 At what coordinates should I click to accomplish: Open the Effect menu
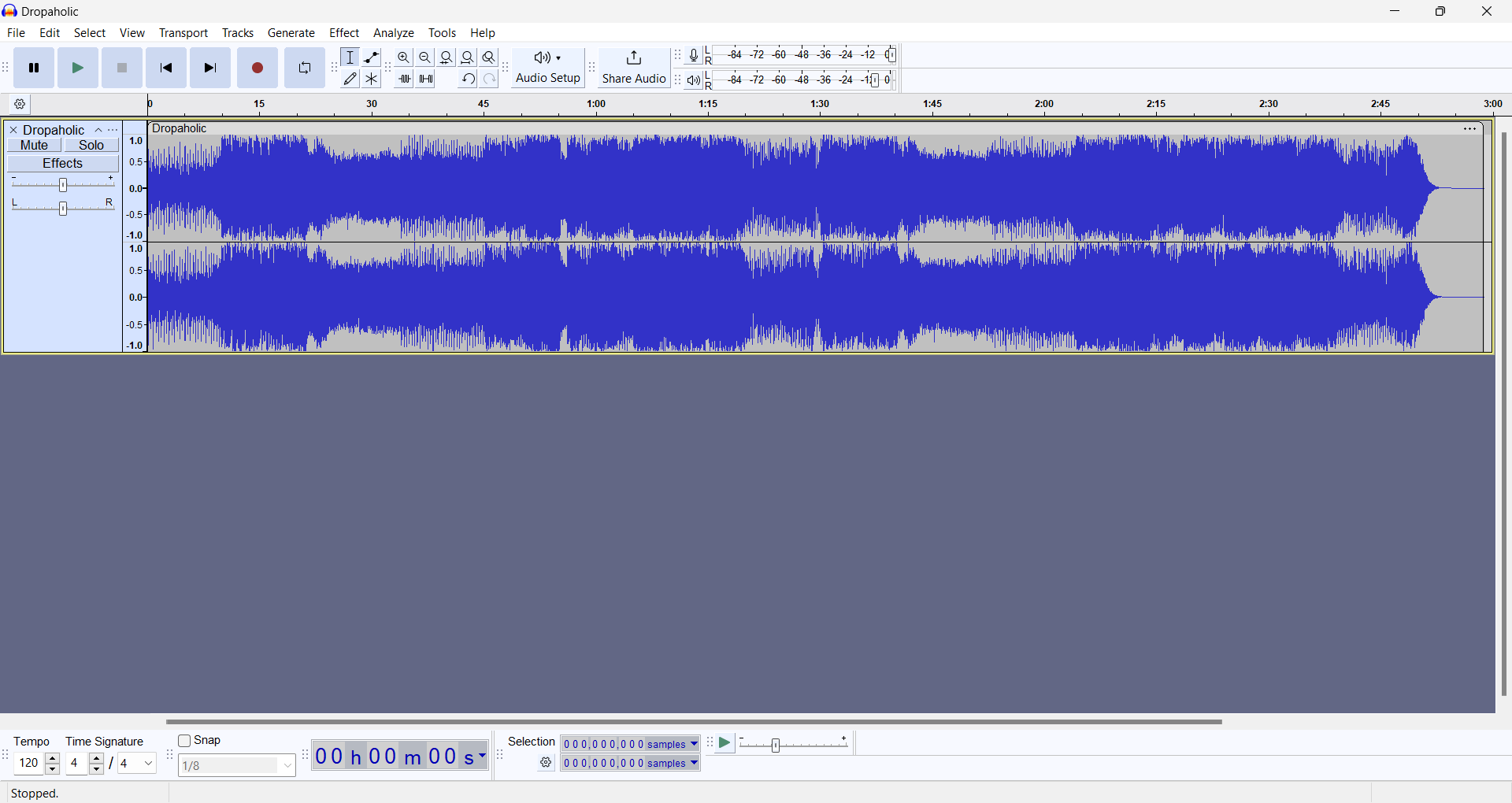(345, 33)
